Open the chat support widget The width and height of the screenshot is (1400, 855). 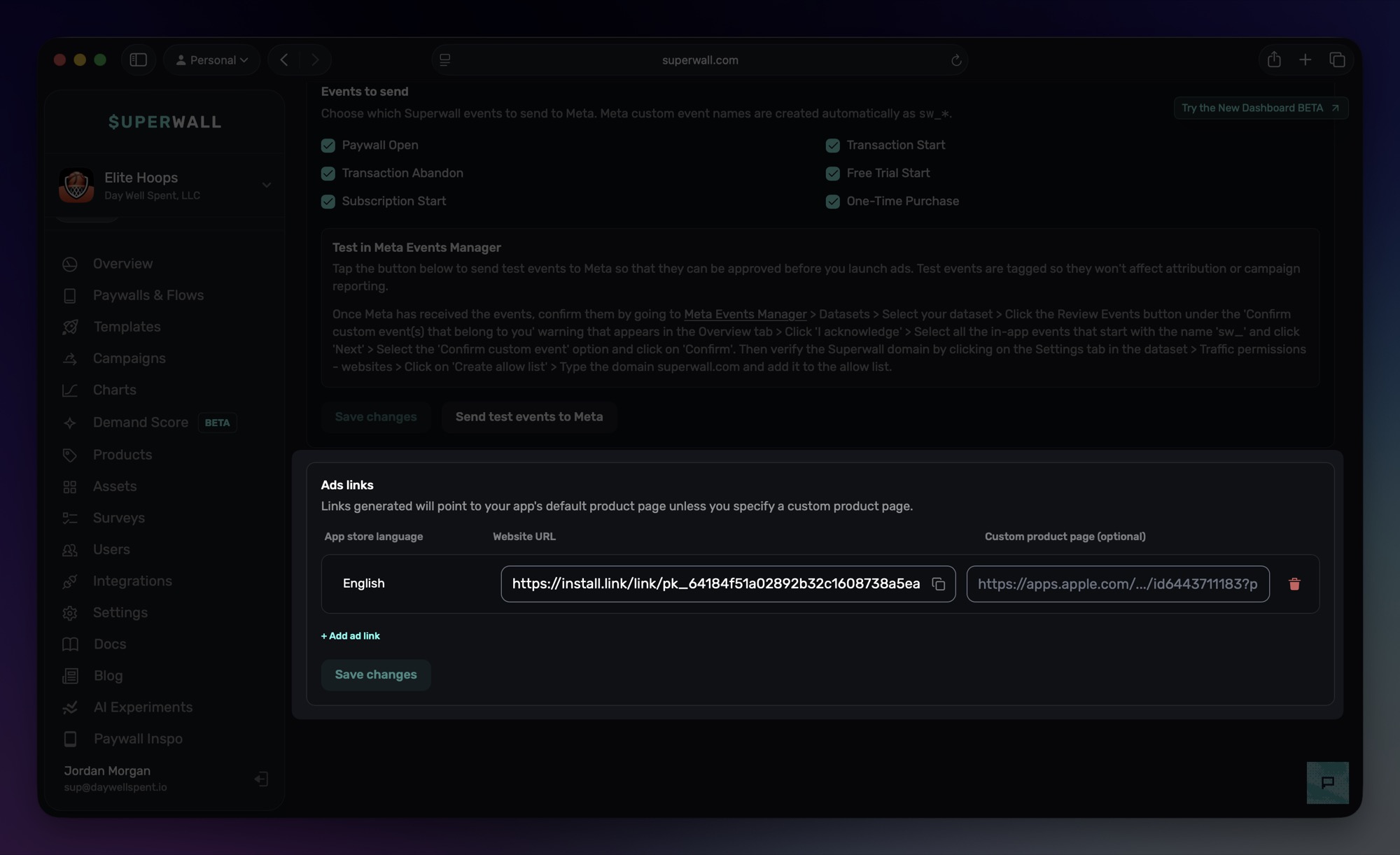(1327, 782)
